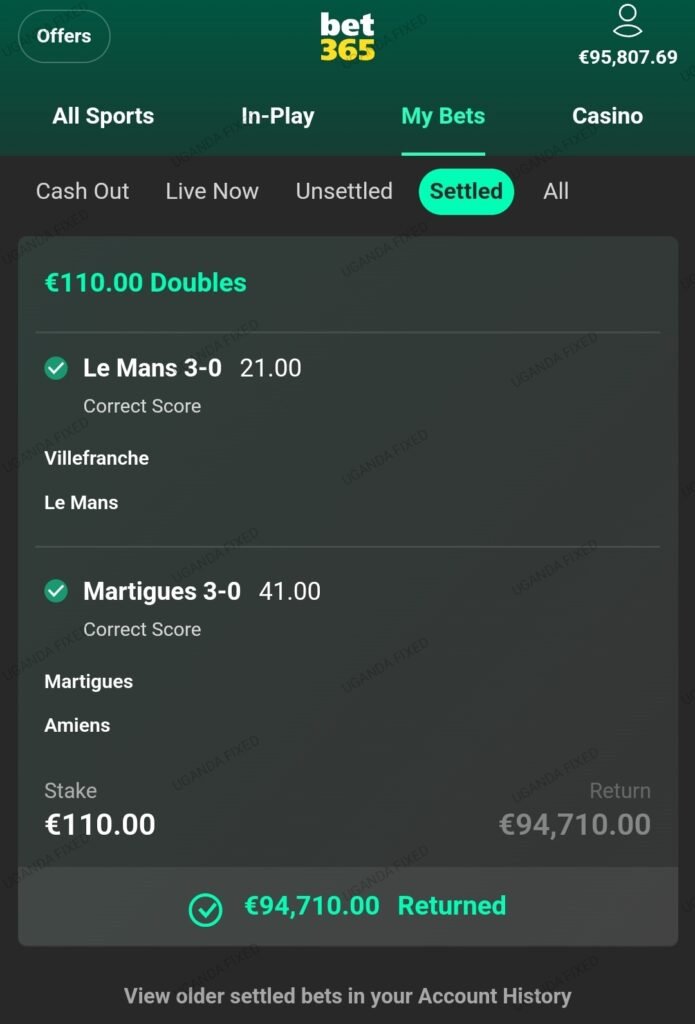Switch to the Casino tab

point(607,116)
